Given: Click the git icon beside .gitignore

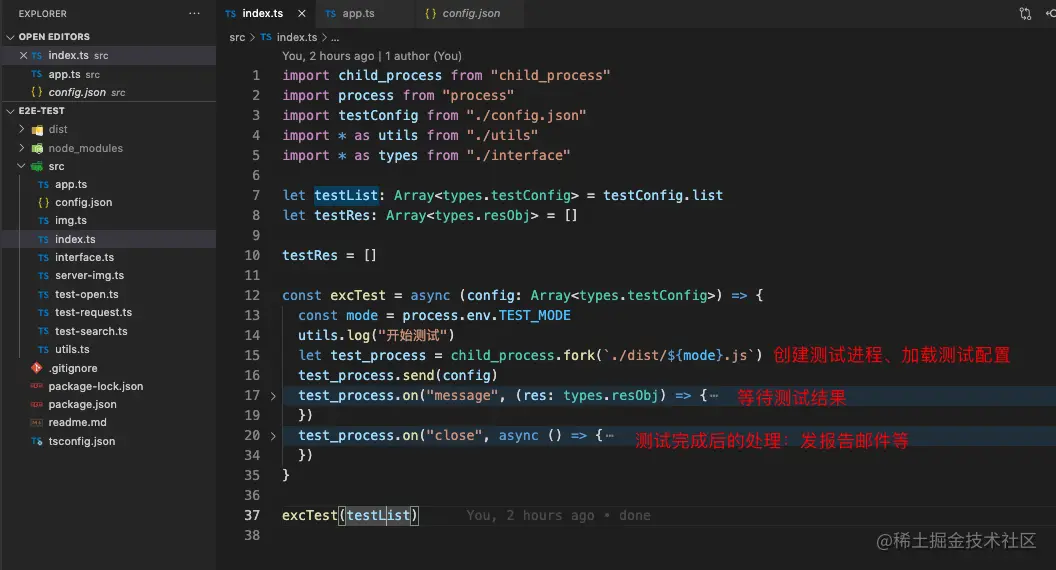Looking at the screenshot, I should click(x=36, y=368).
